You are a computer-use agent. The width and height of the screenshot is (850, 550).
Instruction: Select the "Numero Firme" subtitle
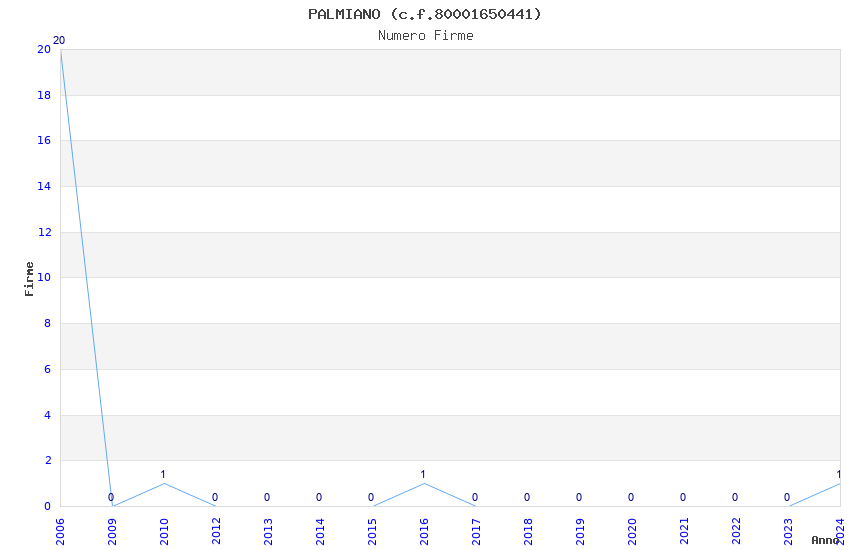(426, 36)
